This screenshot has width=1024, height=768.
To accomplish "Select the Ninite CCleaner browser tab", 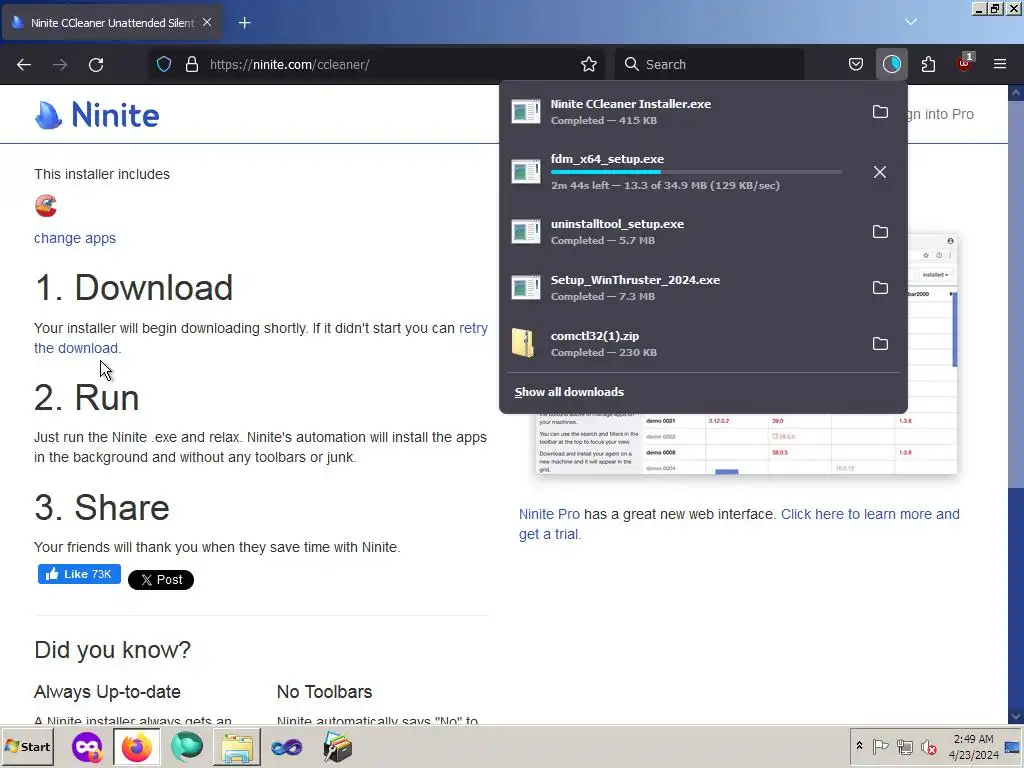I will (112, 23).
